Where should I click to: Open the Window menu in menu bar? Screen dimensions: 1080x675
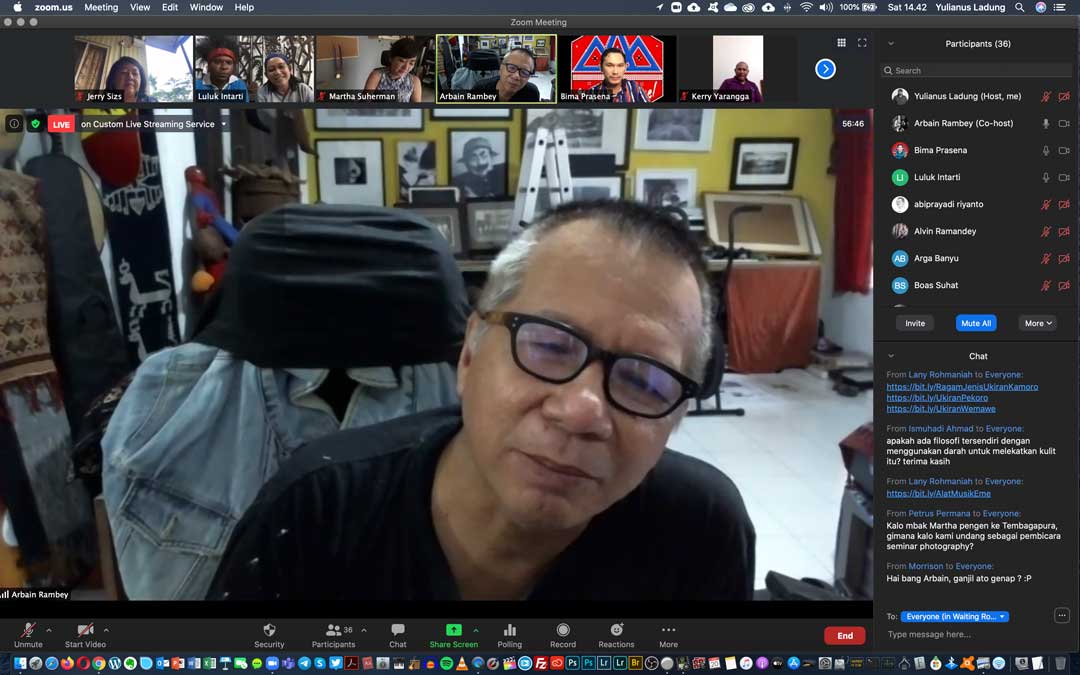click(206, 7)
